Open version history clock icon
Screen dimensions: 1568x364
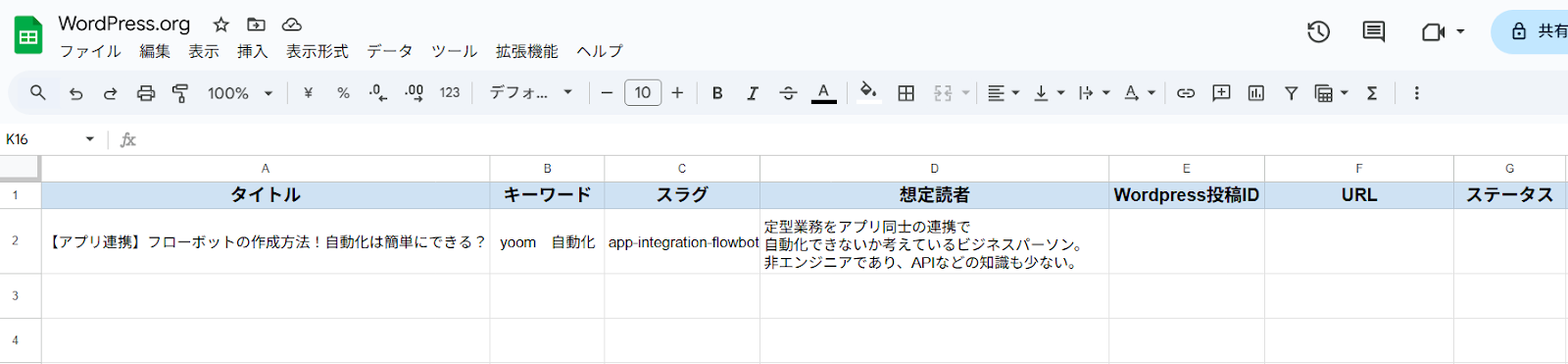pos(1319,32)
